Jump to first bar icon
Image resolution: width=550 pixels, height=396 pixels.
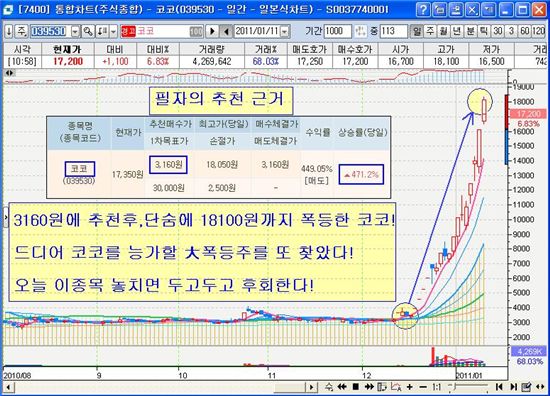click(499, 387)
